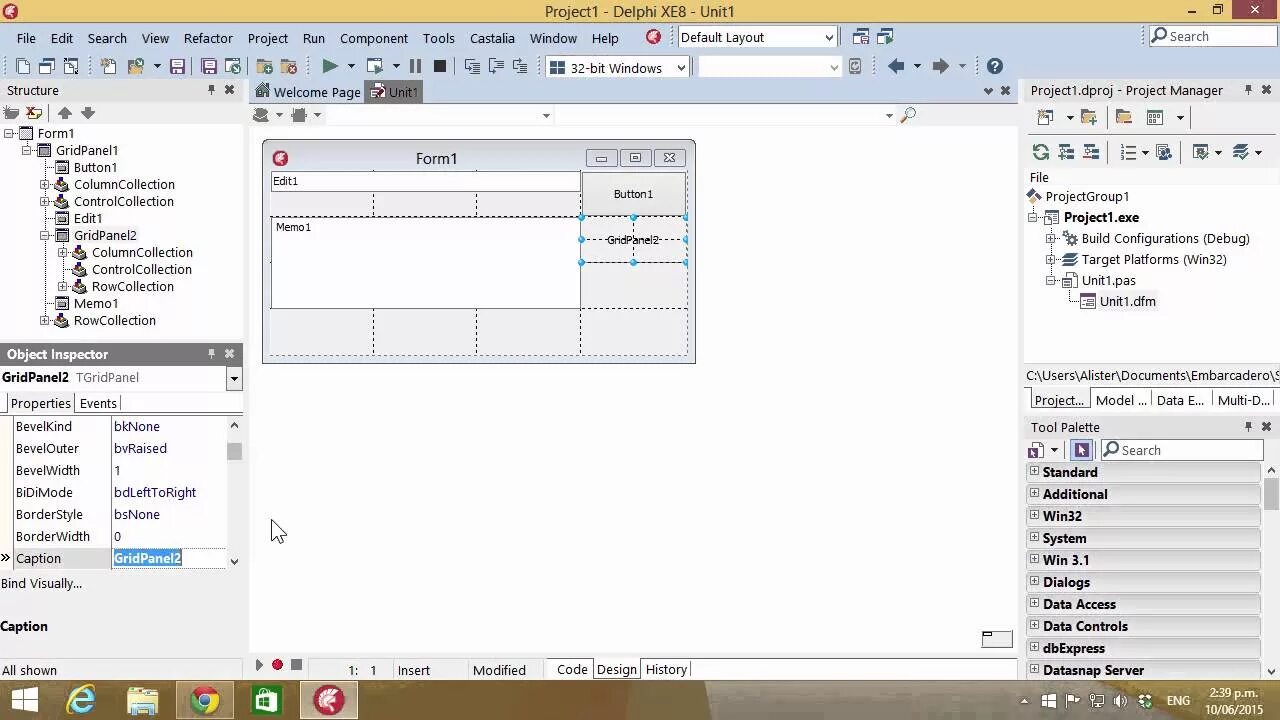The height and width of the screenshot is (720, 1280).
Task: Click the Caption value field GridPanel2
Action: coord(170,558)
